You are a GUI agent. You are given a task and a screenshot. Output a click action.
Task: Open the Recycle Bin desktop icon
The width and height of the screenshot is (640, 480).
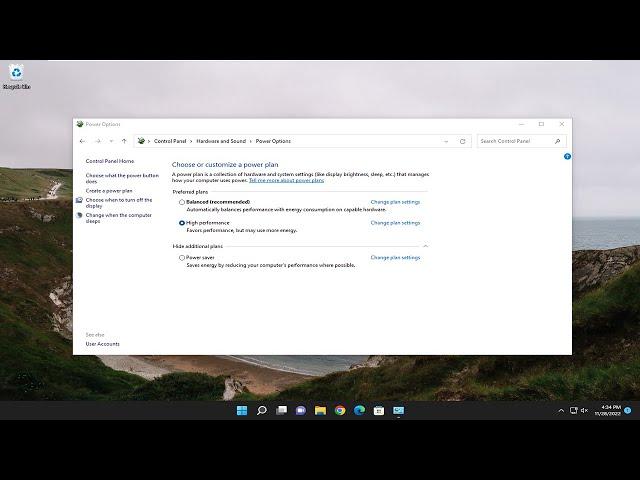[16, 77]
